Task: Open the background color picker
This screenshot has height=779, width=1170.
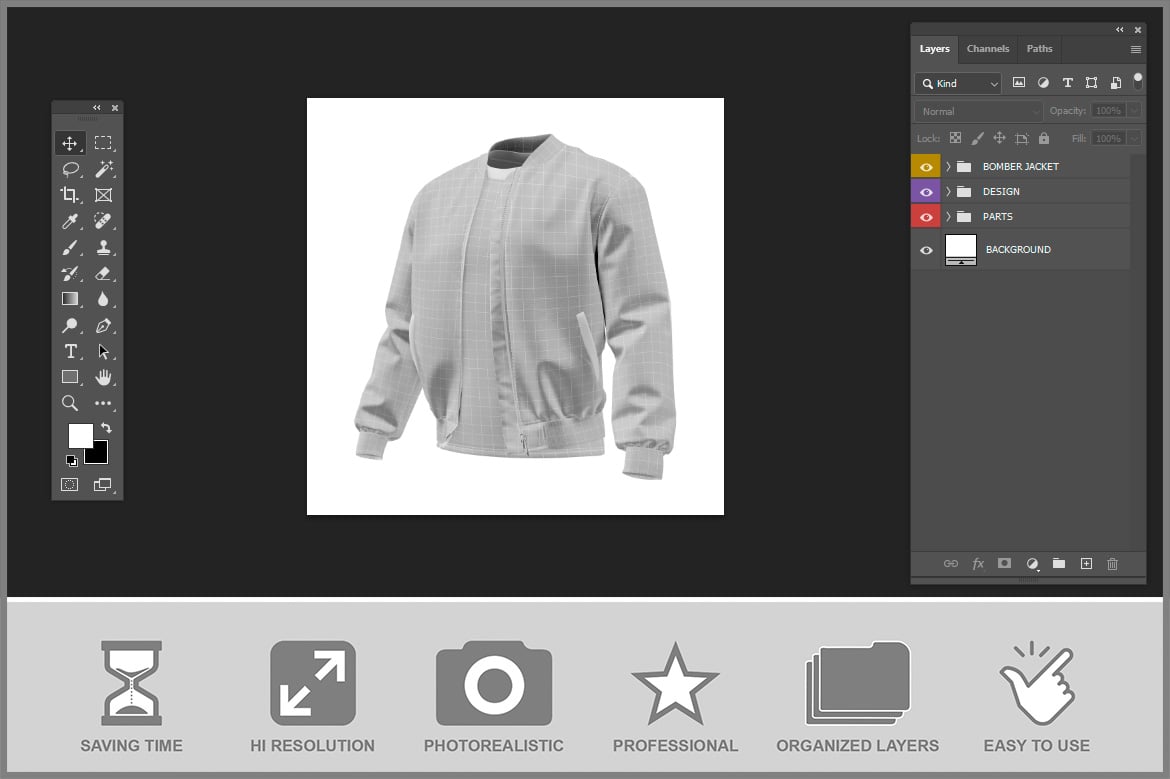Action: [98, 454]
